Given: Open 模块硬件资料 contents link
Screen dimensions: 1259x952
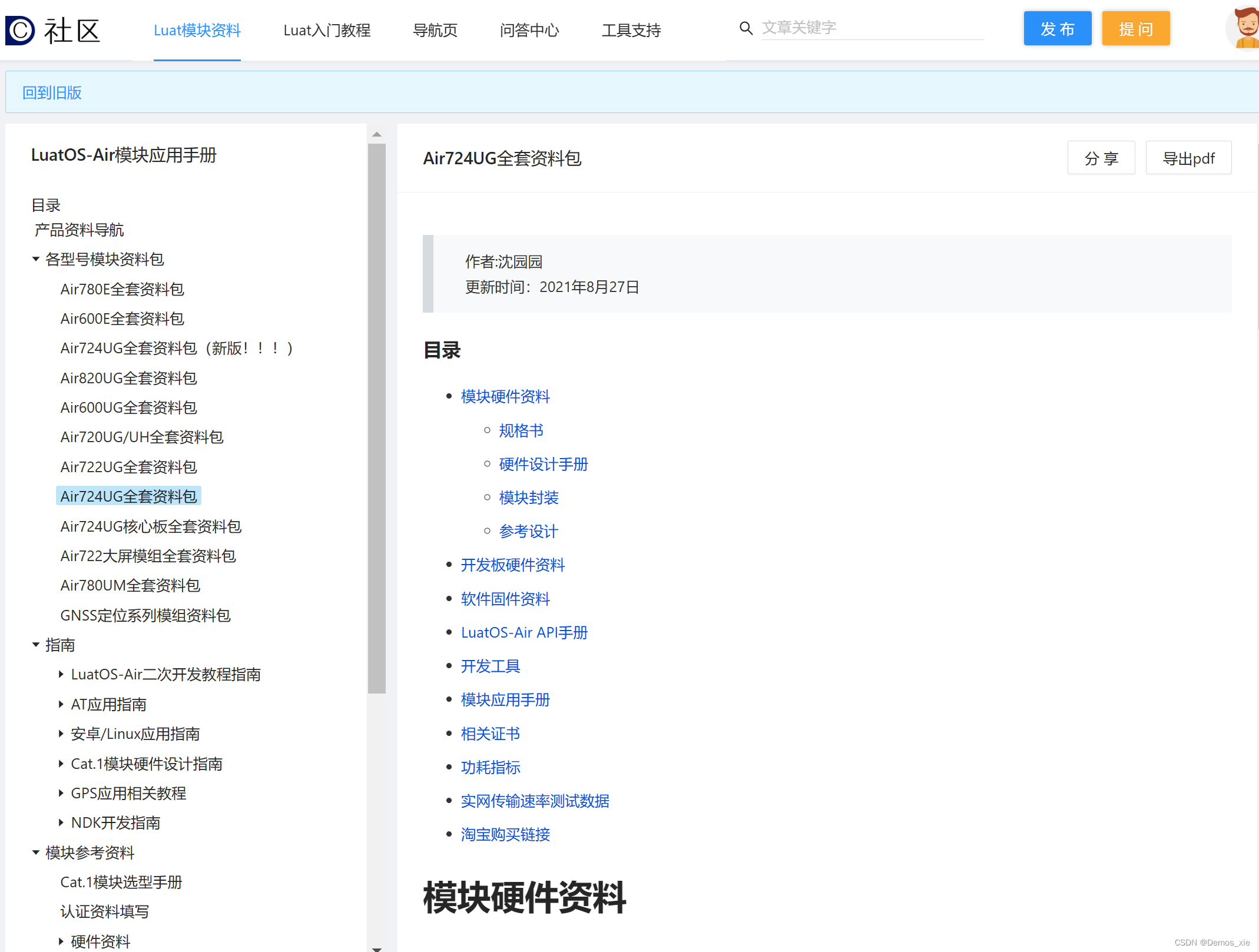Looking at the screenshot, I should pos(505,396).
